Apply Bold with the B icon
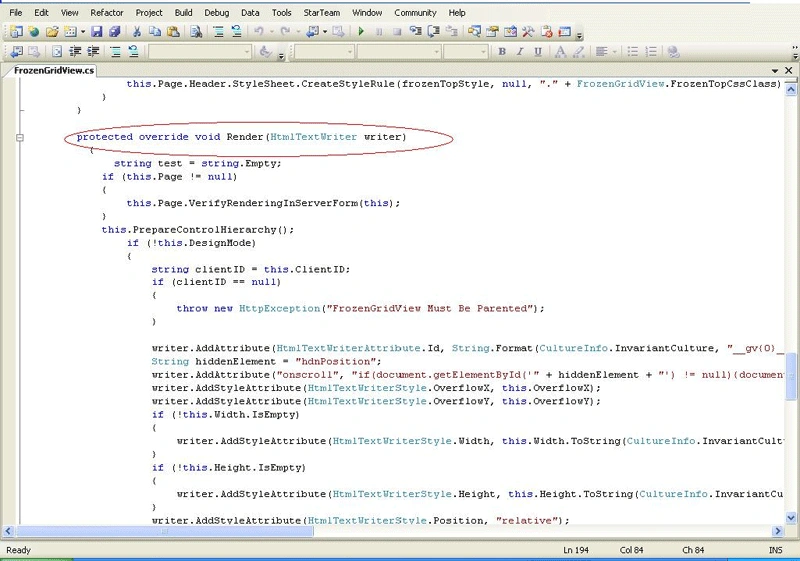This screenshot has width=800, height=561. (502, 52)
